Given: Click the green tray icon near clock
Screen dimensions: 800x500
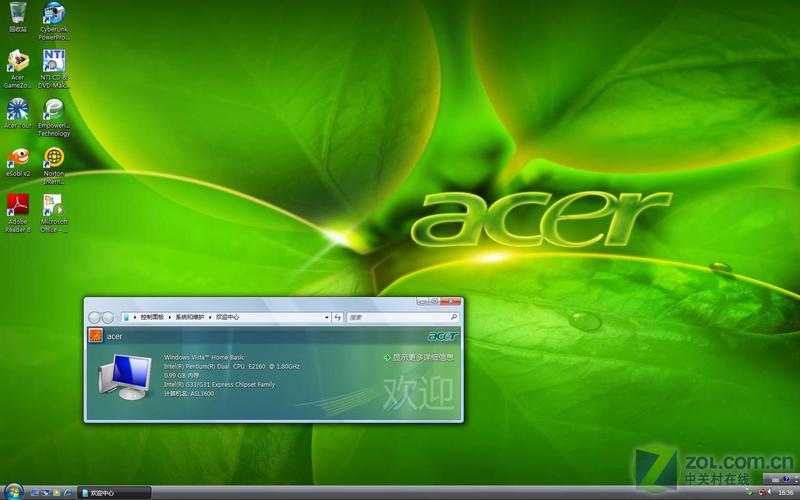Looking at the screenshot, I should click(x=749, y=492).
